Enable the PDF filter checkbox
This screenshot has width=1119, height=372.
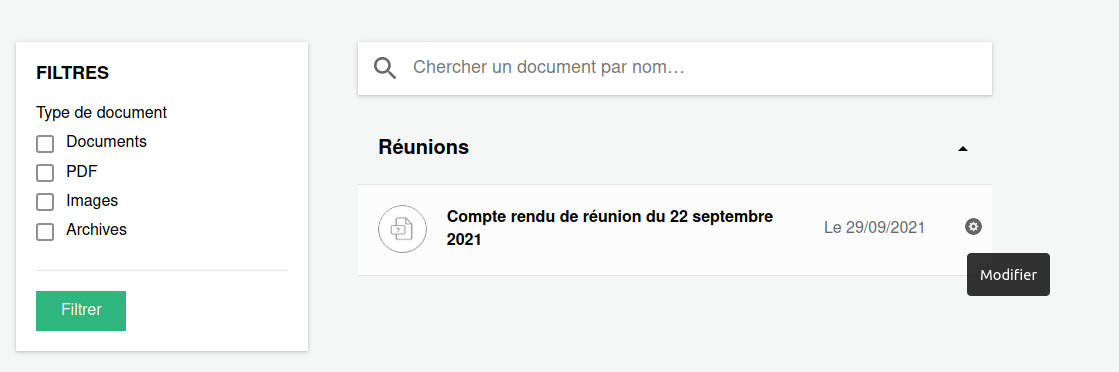click(x=45, y=173)
